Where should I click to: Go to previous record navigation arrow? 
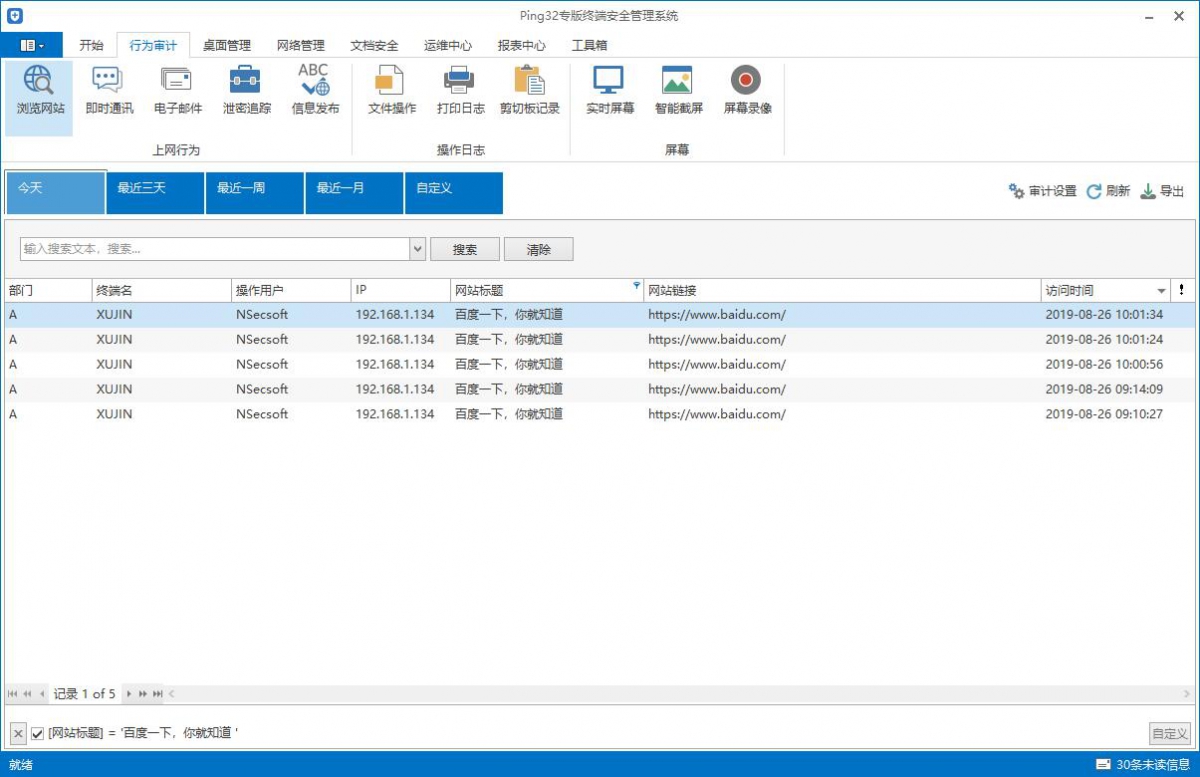coord(42,693)
